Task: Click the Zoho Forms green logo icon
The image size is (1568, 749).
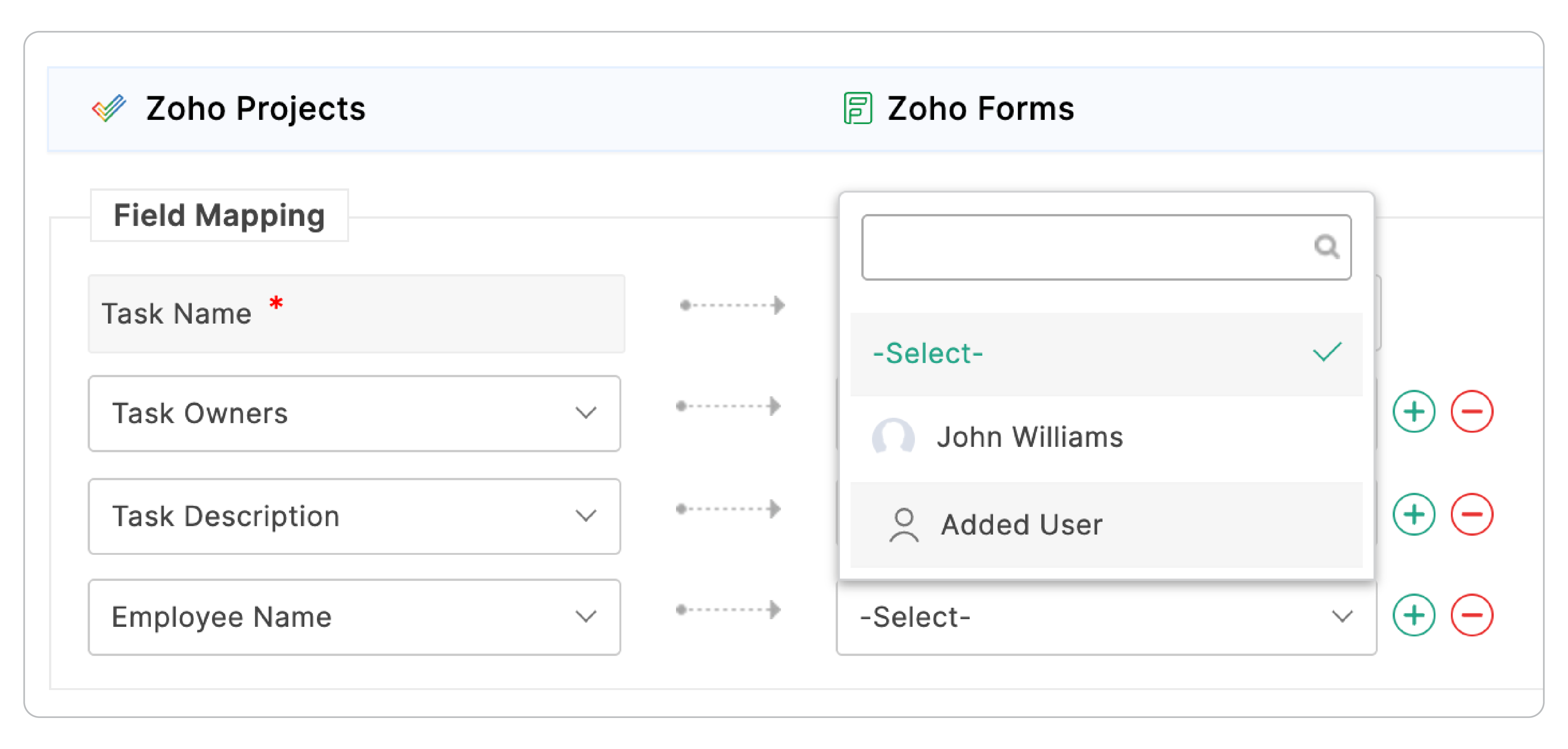Action: tap(857, 109)
